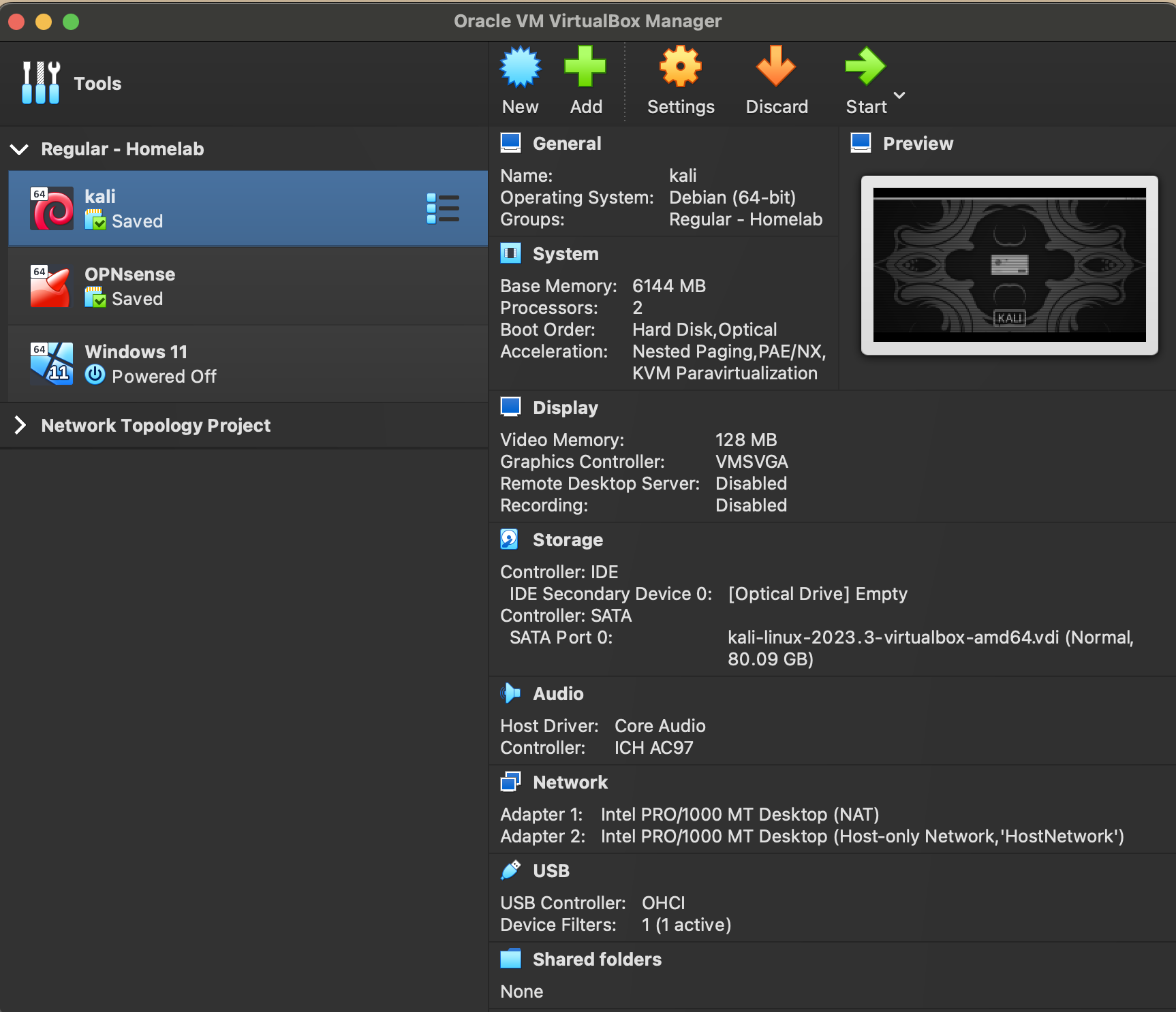Click the Tools label in sidebar
This screenshot has width=1176, height=1012.
pos(97,84)
